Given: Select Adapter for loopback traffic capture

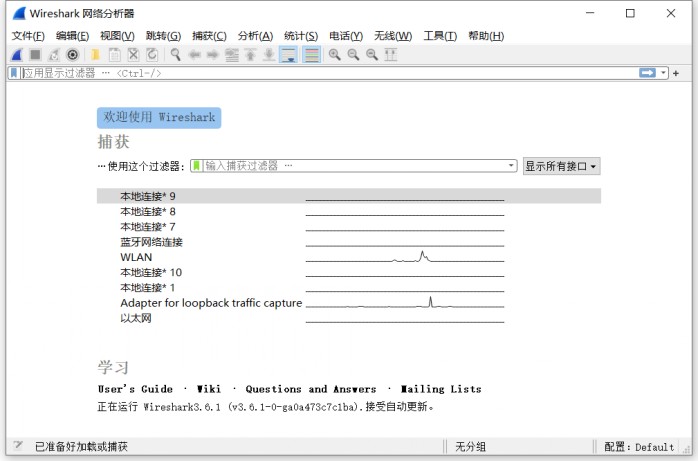Looking at the screenshot, I should tap(349, 303).
